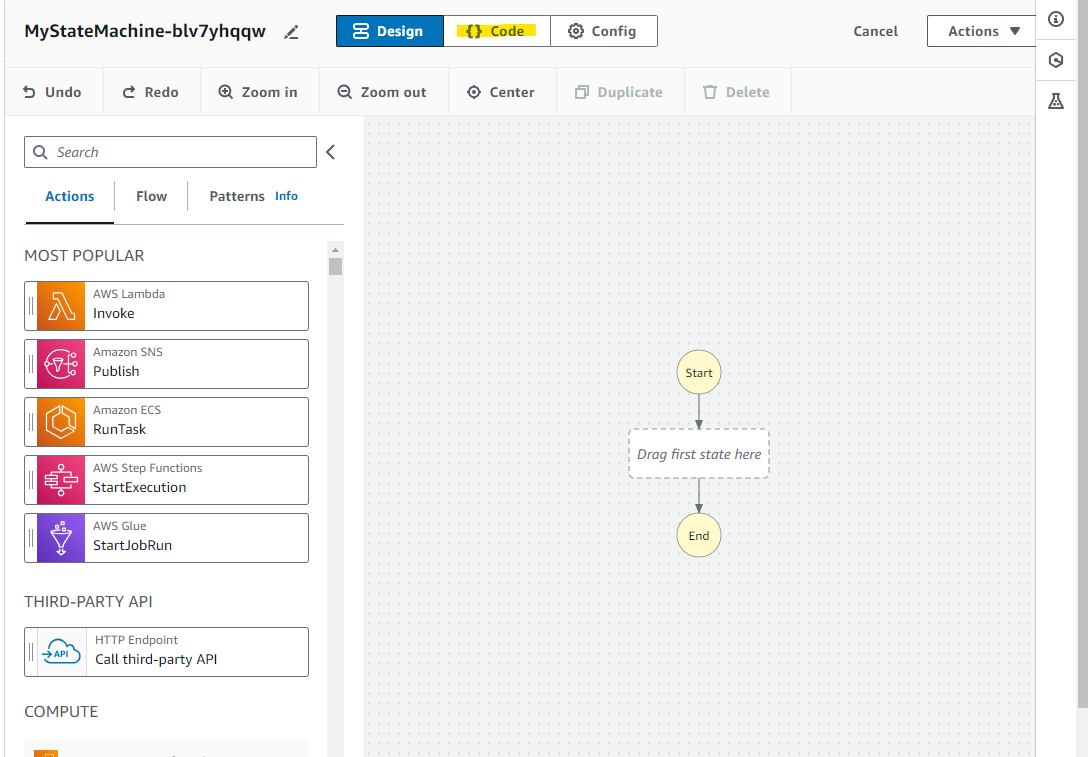Click the Code braces icon
This screenshot has width=1088, height=757.
(474, 31)
